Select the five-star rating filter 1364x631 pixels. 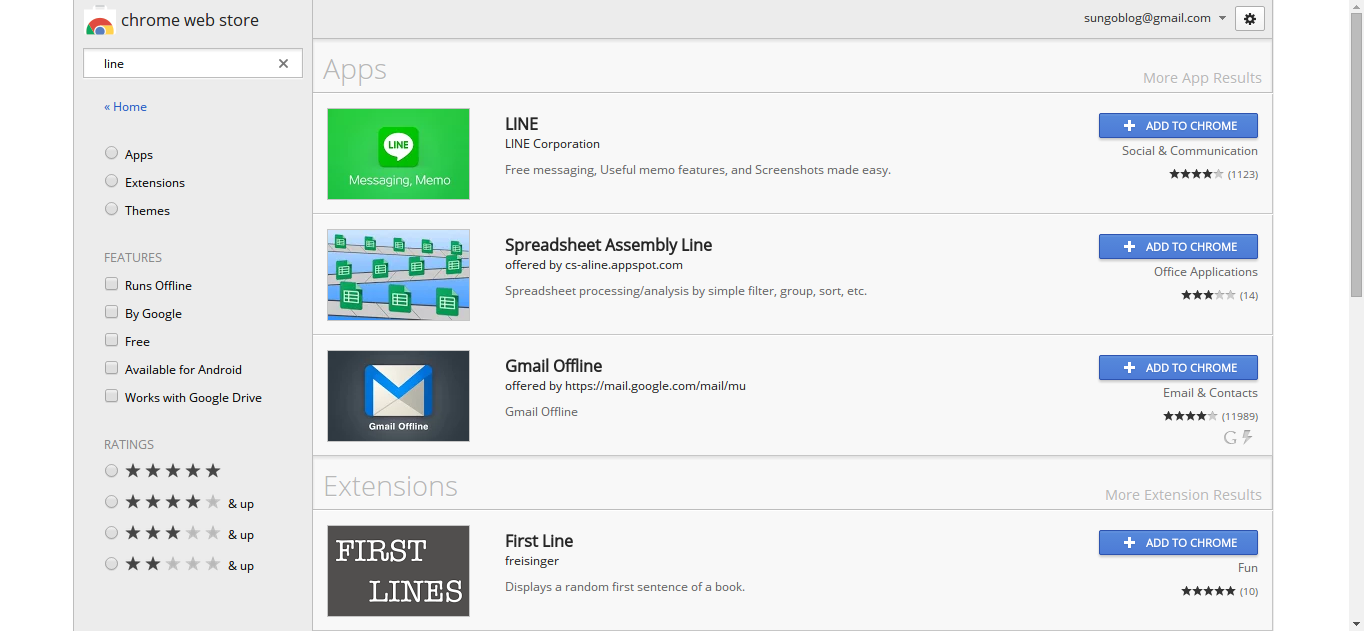[111, 470]
